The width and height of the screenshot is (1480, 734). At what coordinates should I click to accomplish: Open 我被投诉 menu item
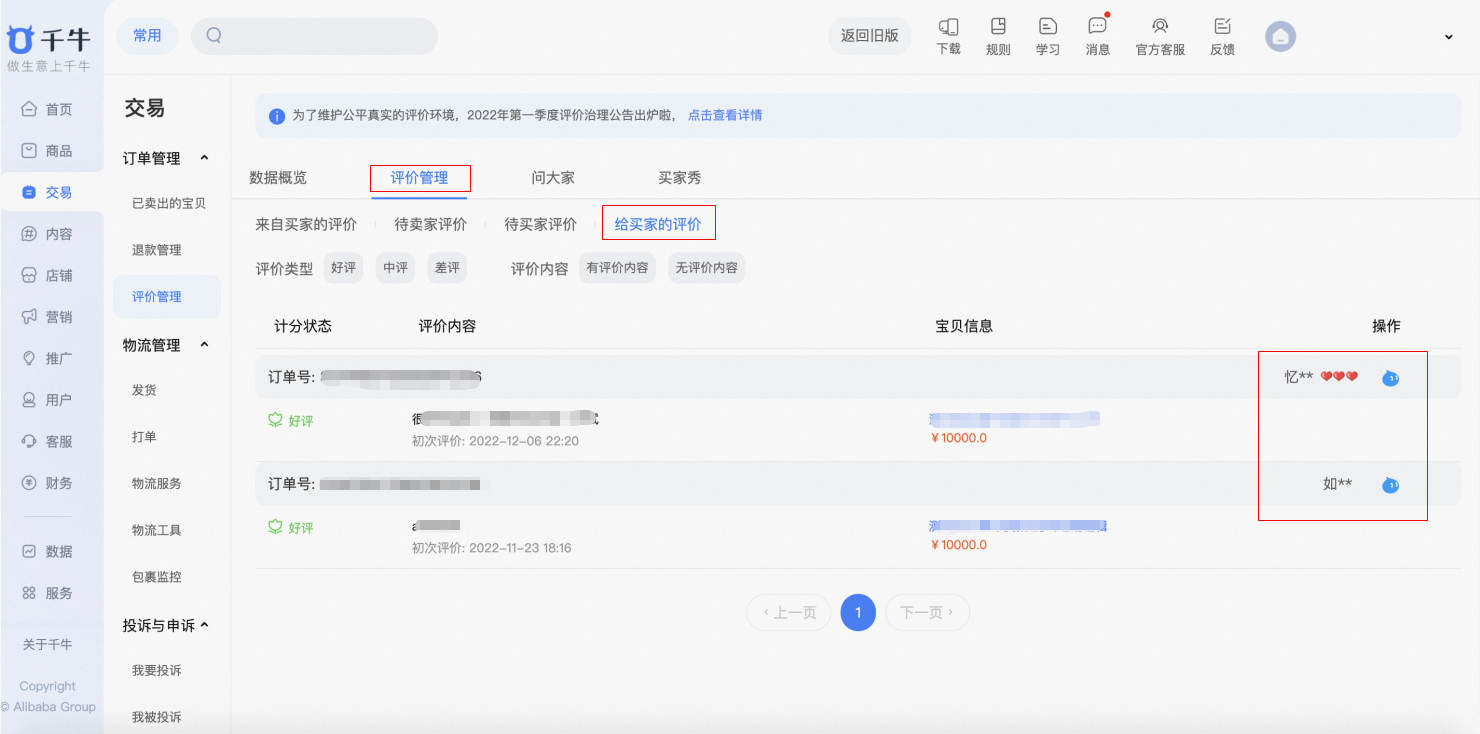pyautogui.click(x=157, y=717)
